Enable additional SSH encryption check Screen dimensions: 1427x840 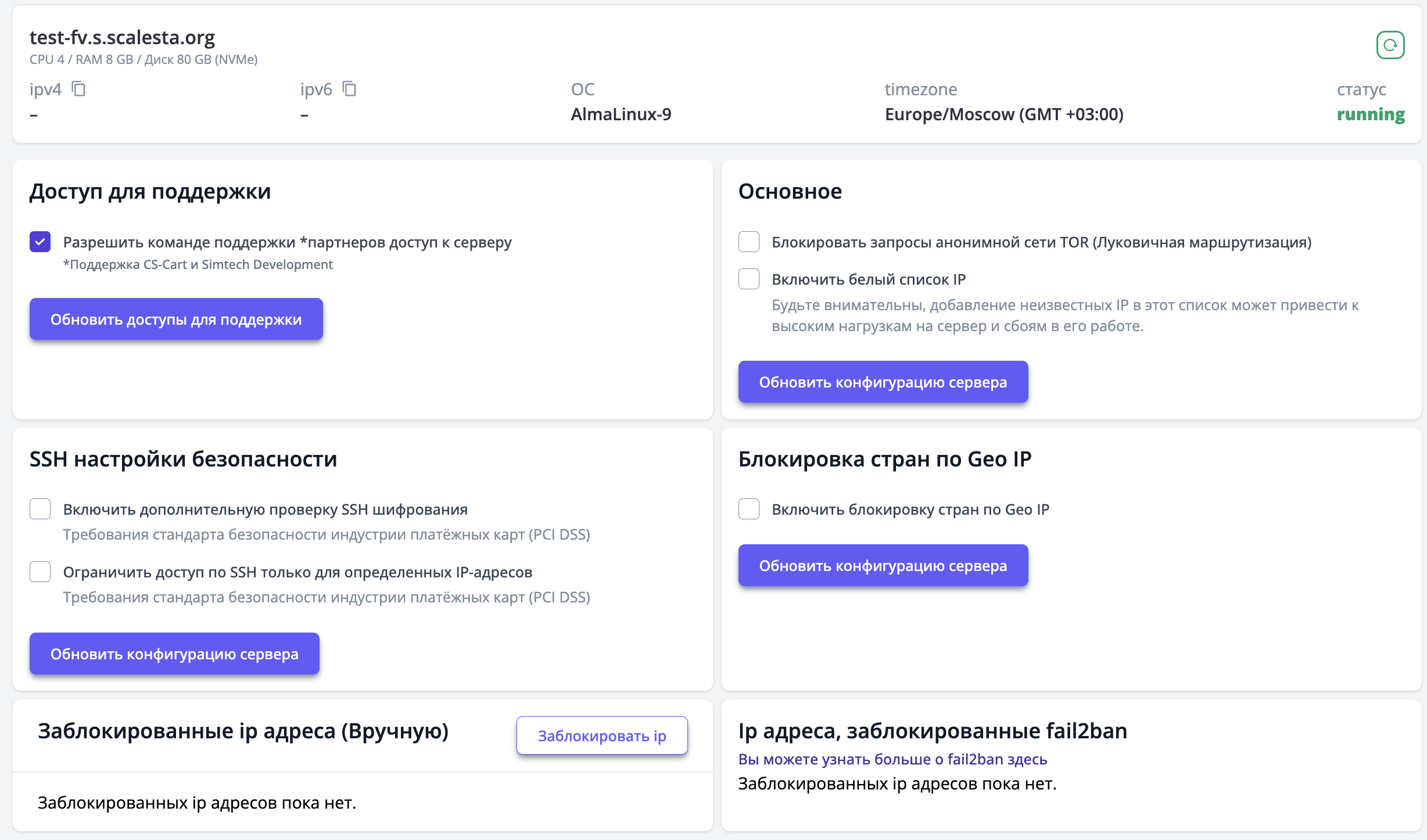[40, 509]
